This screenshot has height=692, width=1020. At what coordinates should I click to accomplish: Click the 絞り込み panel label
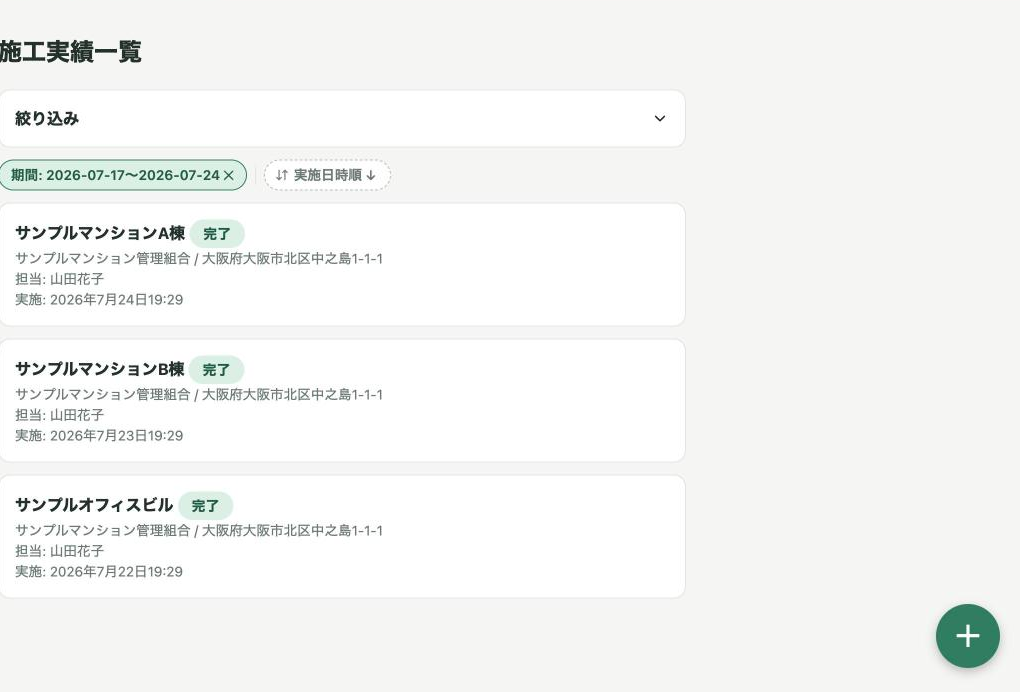tap(47, 118)
